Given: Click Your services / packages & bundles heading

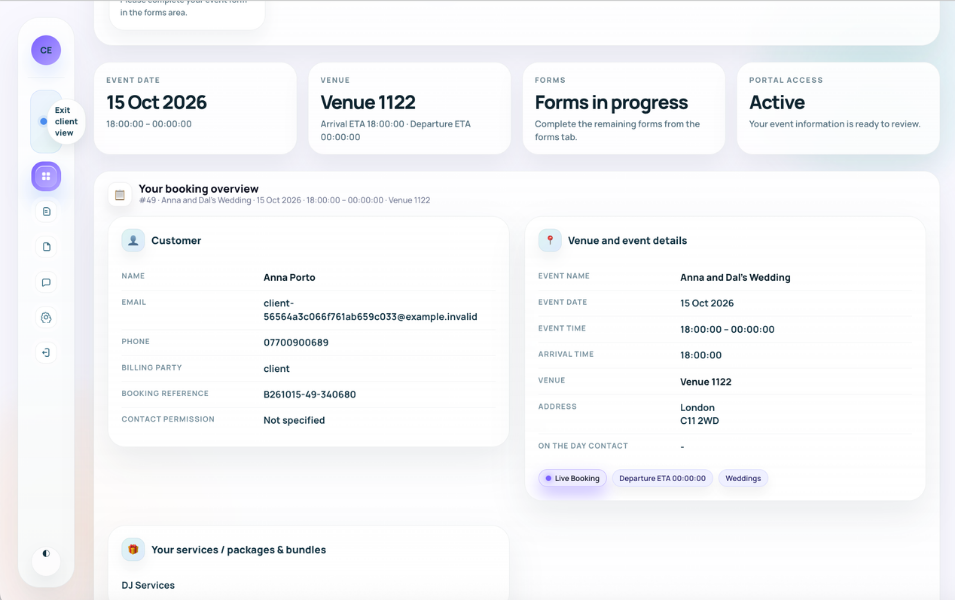Looking at the screenshot, I should (x=239, y=550).
